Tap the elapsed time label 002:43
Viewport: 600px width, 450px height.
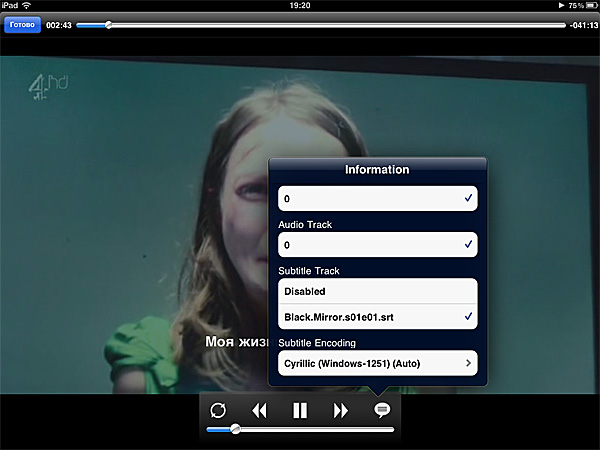click(59, 24)
